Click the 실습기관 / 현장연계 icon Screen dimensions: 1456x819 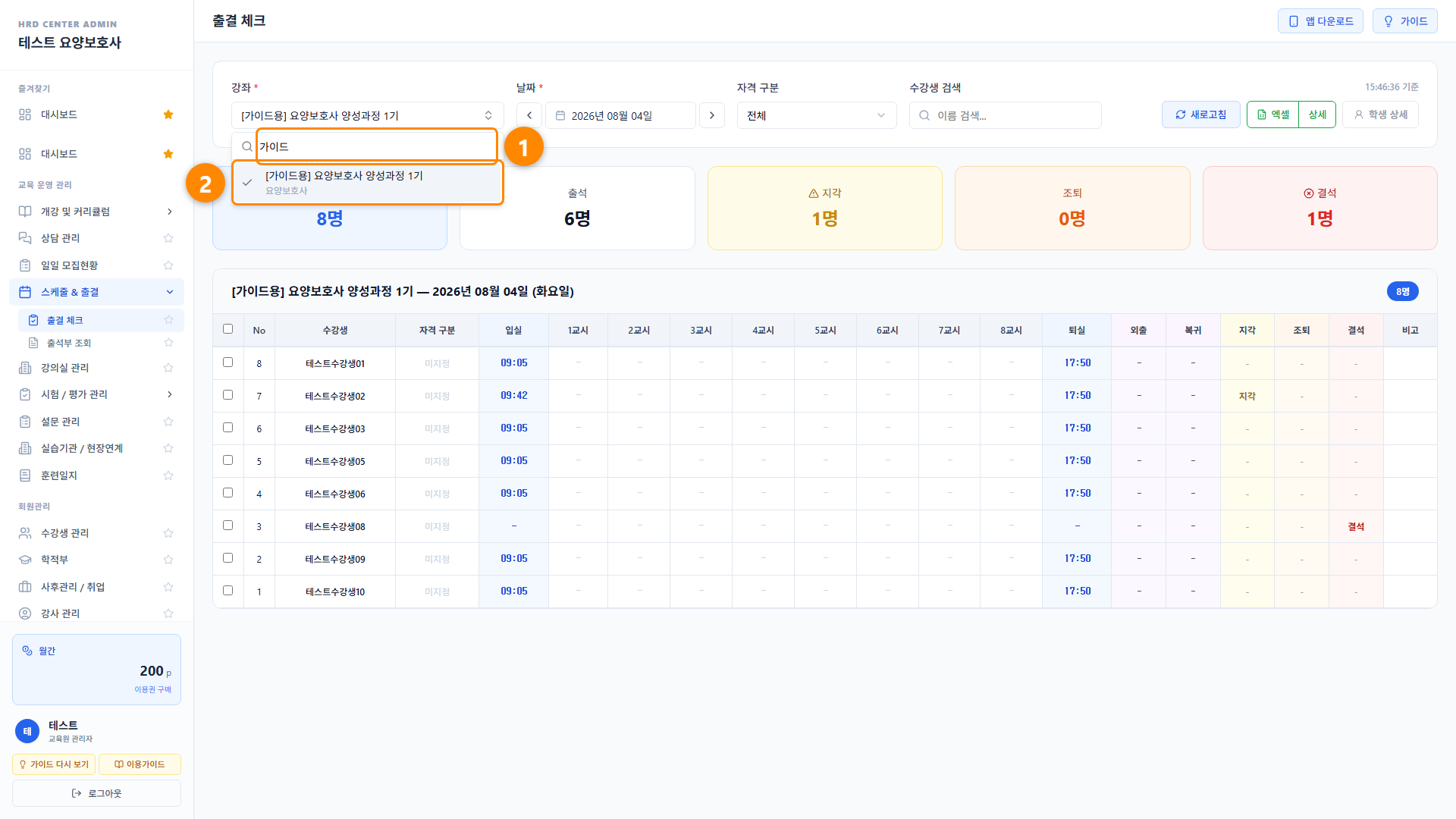tap(25, 448)
